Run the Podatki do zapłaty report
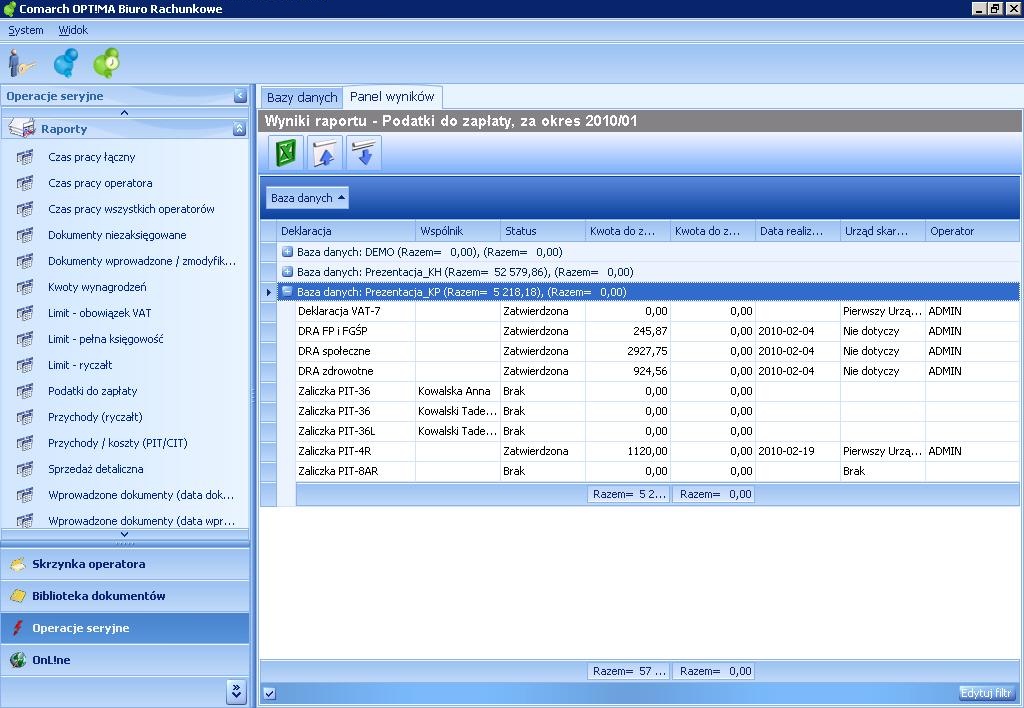Screen dimensions: 1024x708 tap(93, 391)
